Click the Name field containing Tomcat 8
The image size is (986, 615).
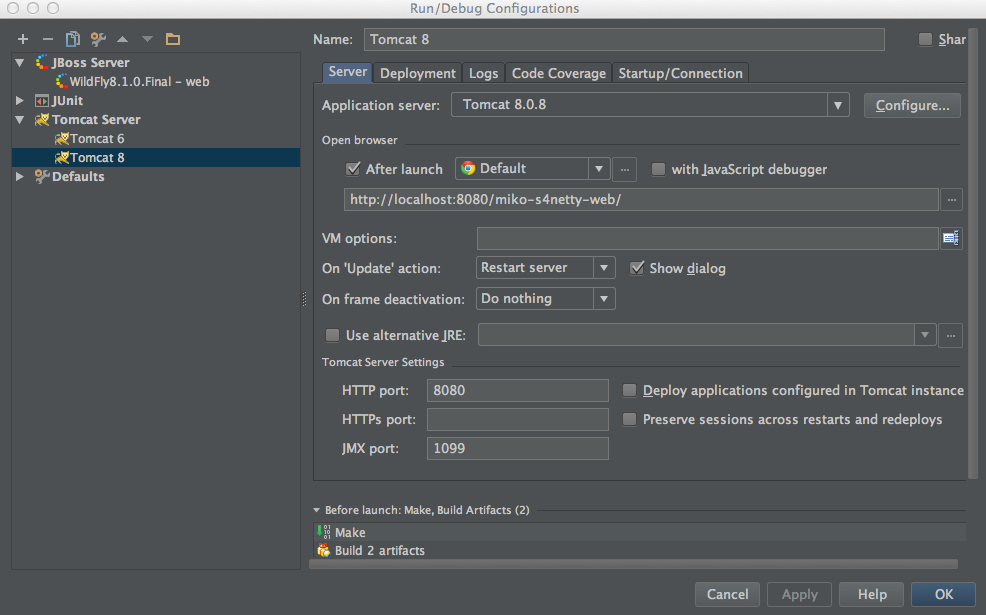[624, 39]
